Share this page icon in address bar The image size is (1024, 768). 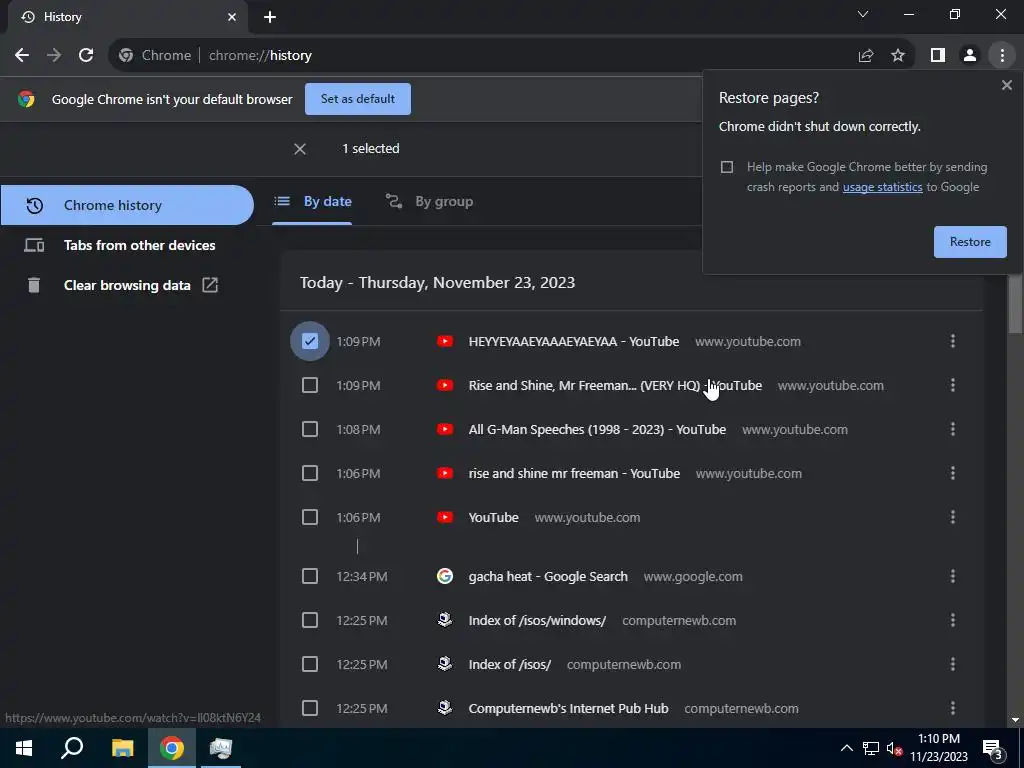[x=866, y=56]
